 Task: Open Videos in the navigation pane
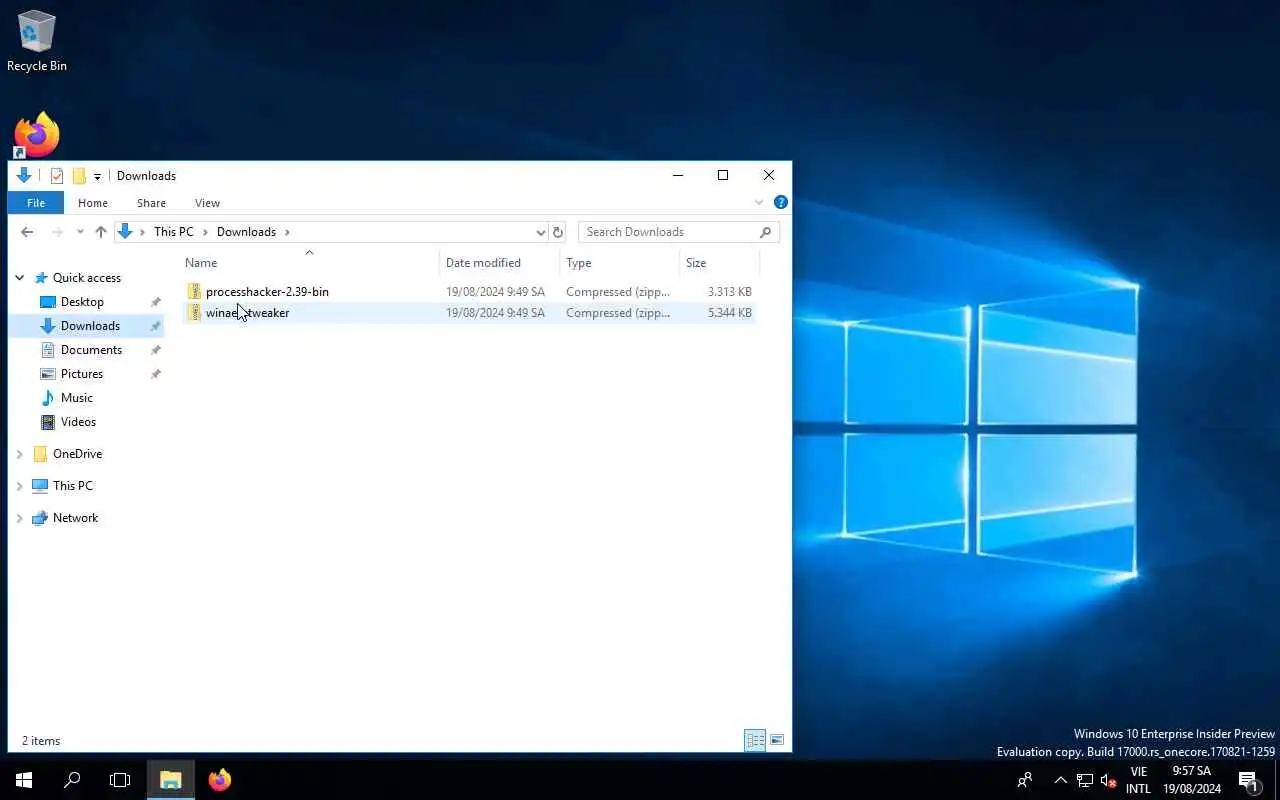[x=78, y=422]
